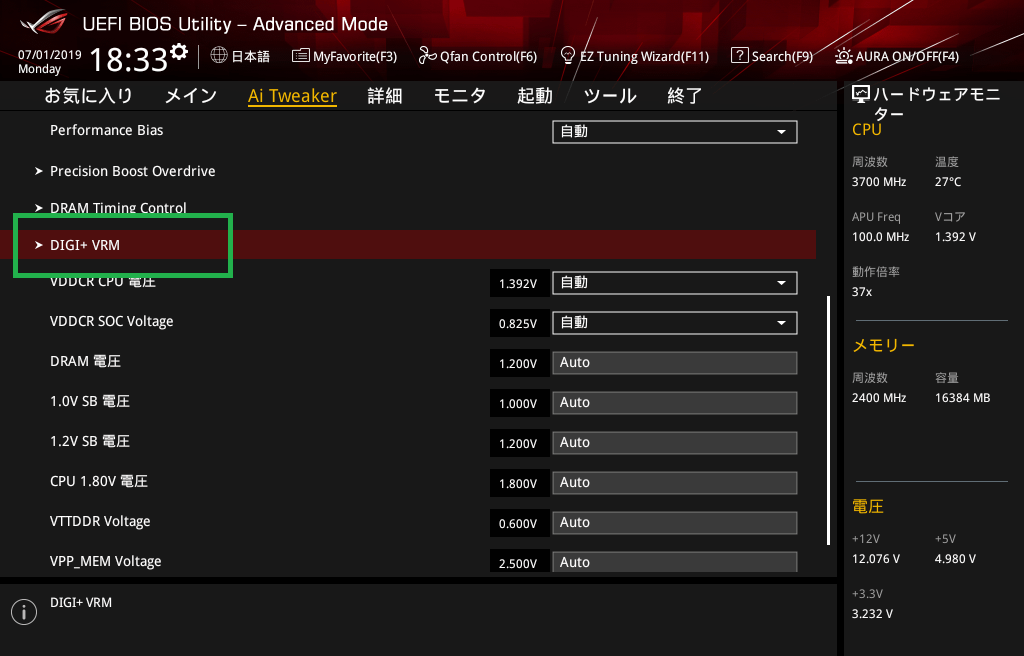Image resolution: width=1024 pixels, height=656 pixels.
Task: Switch to the モニタ tab
Action: click(459, 96)
